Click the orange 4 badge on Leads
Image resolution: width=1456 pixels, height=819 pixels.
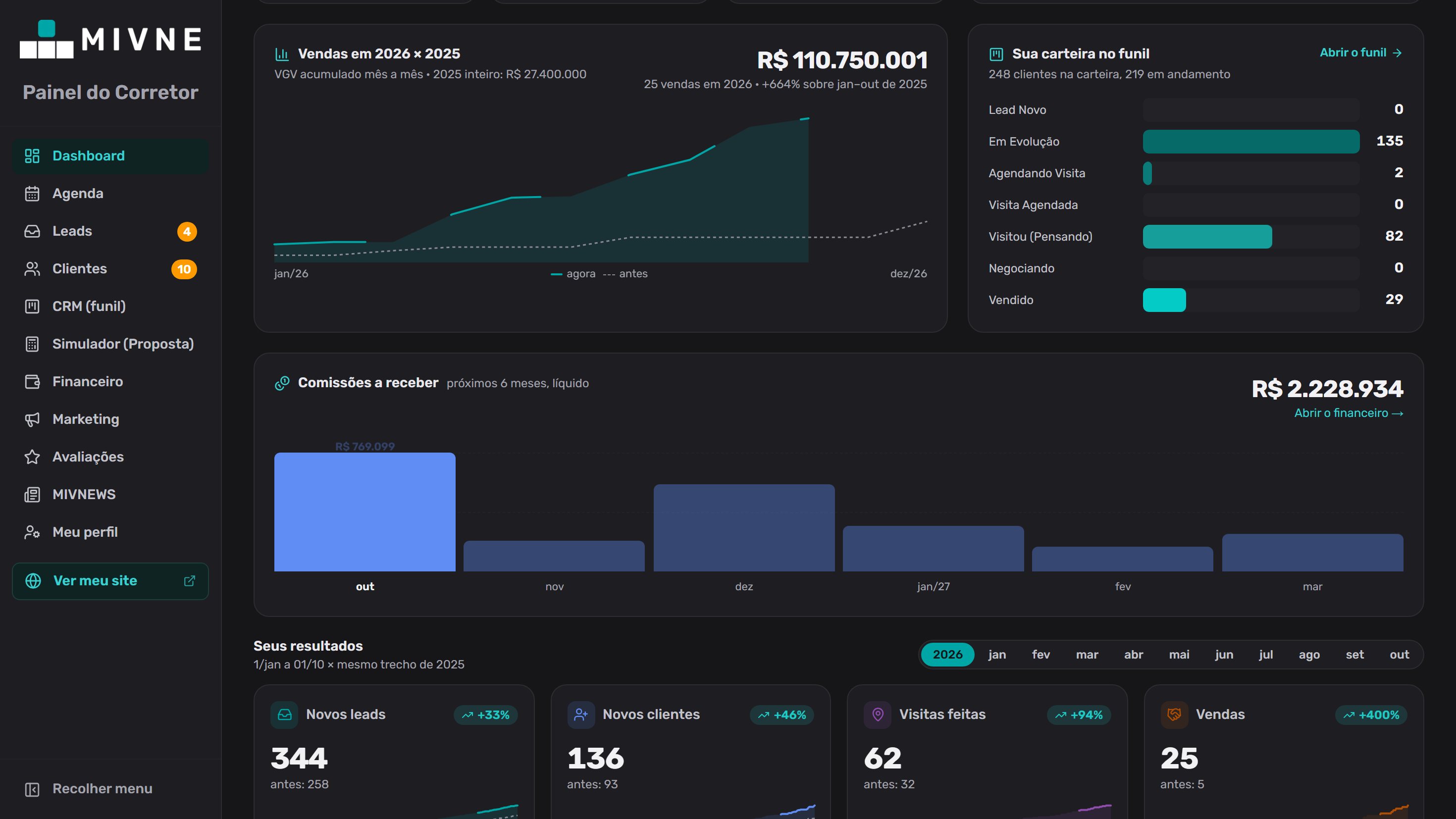coord(187,232)
